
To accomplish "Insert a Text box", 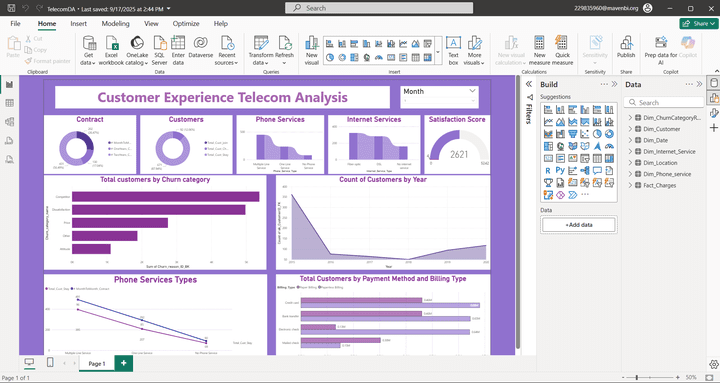I will pos(453,50).
